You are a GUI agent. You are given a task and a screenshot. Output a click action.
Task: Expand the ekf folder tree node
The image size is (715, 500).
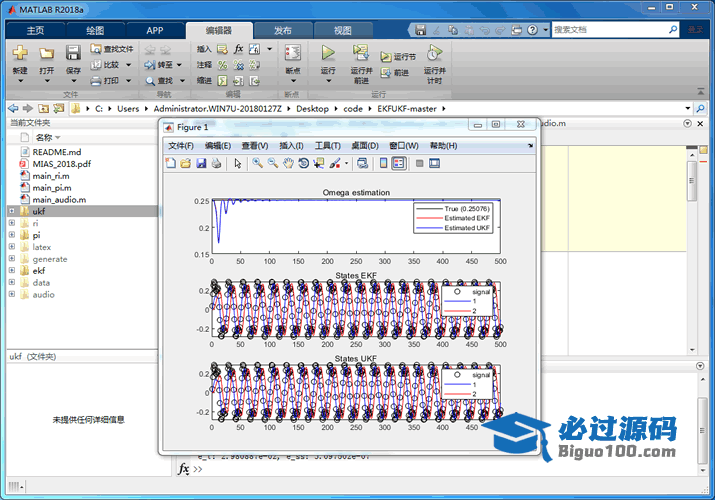click(12, 270)
